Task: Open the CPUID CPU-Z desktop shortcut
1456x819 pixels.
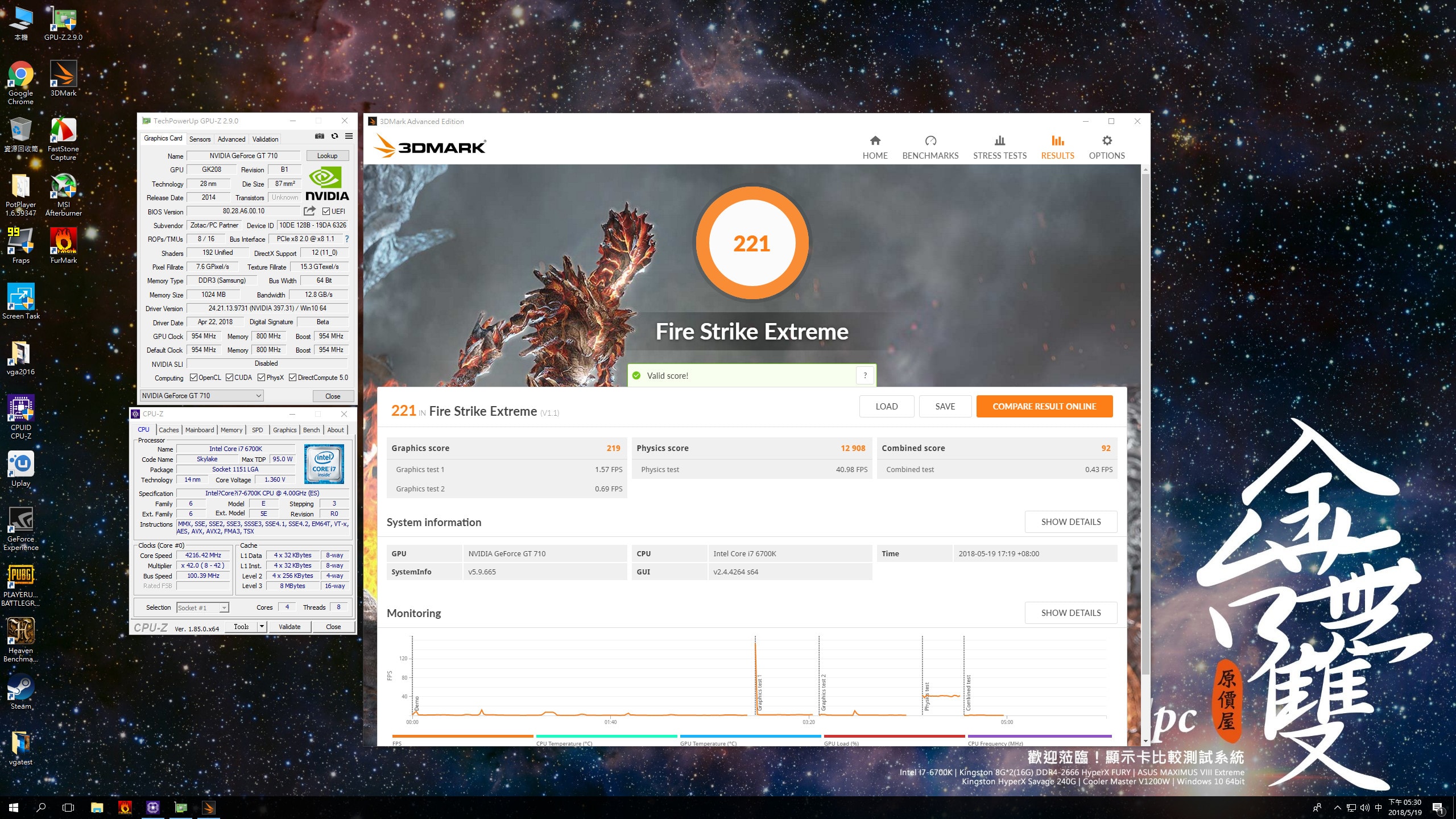Action: 20,417
